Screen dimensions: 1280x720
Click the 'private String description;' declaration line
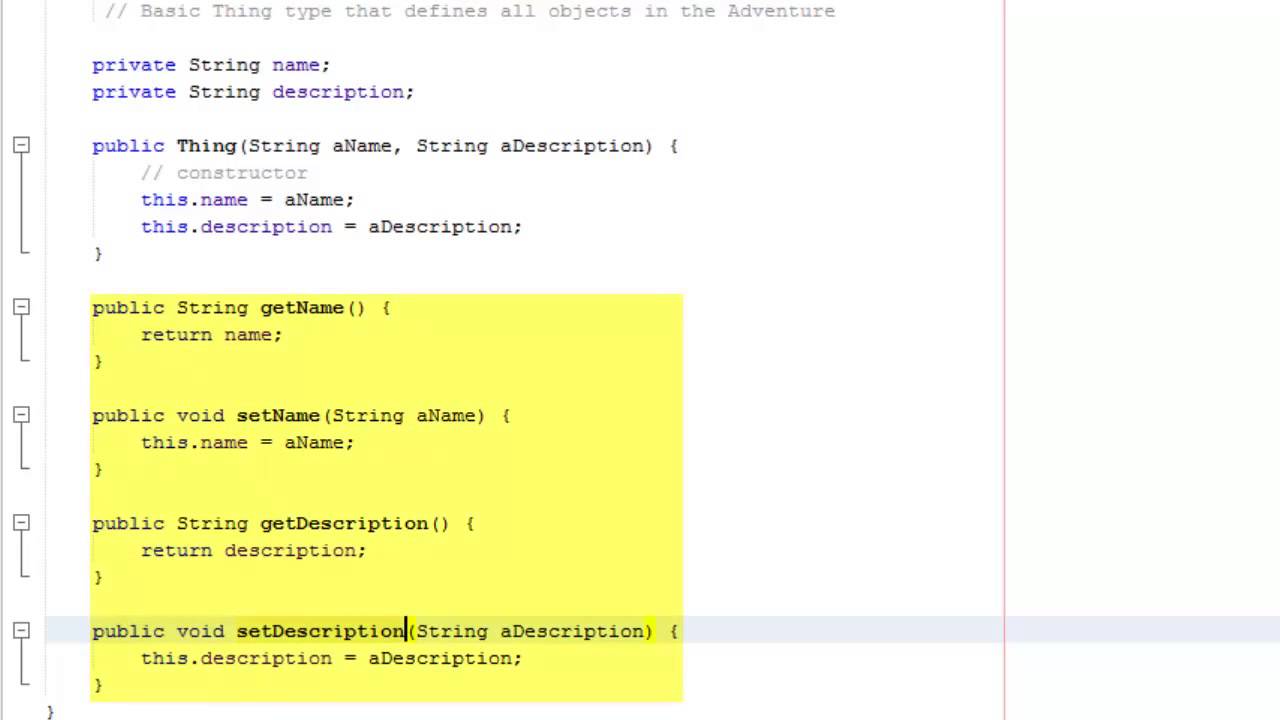(x=253, y=92)
